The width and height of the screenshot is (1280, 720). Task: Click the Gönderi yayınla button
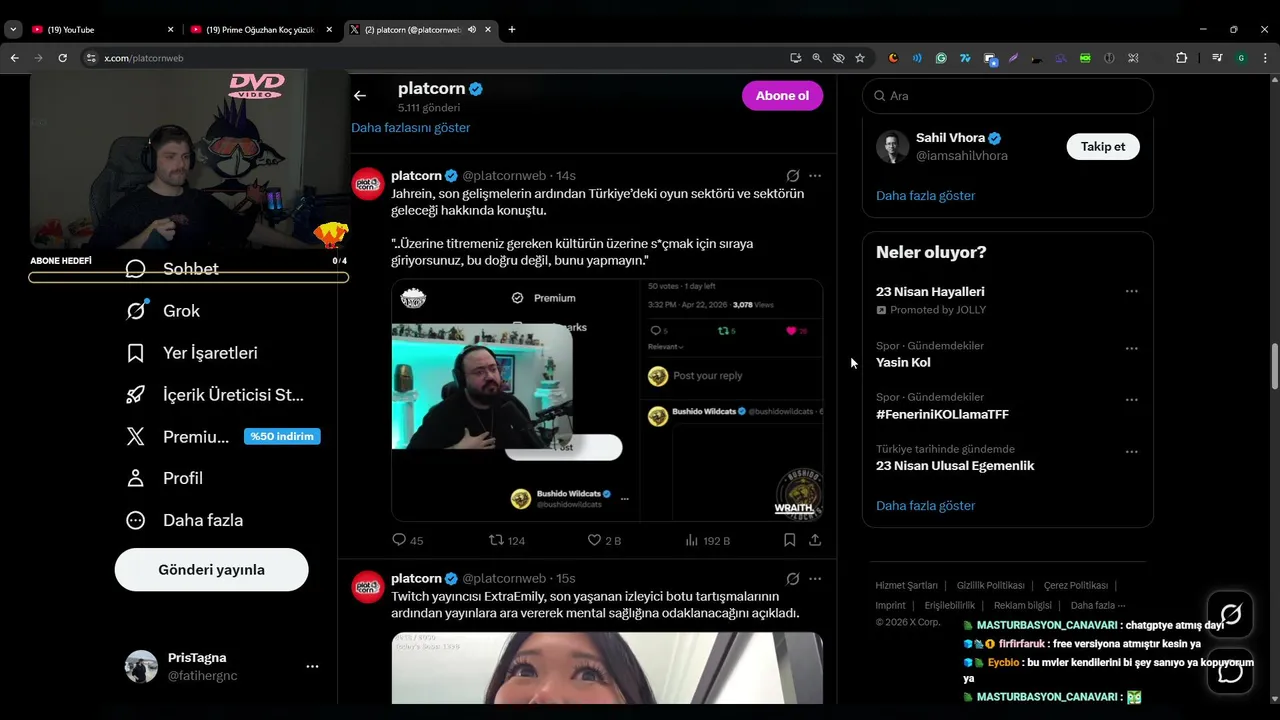pos(212,570)
